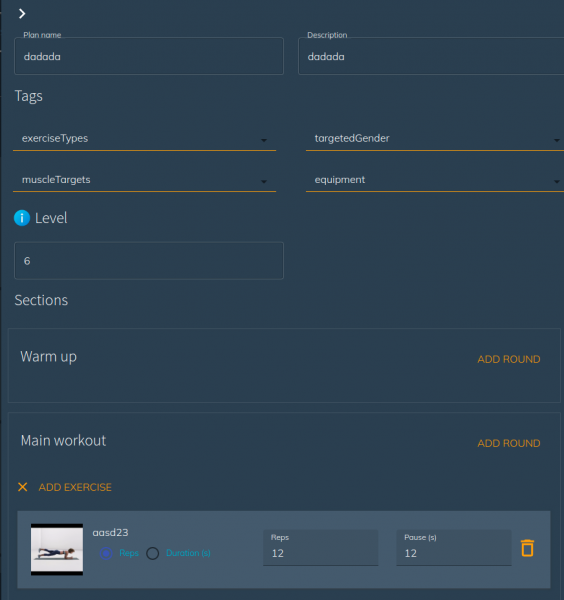Edit the Pause (s) field

click(x=454, y=548)
